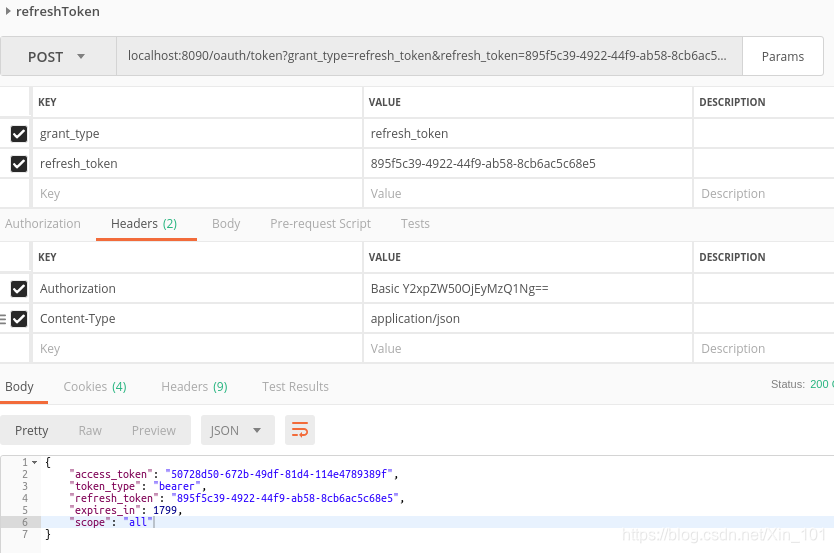The image size is (834, 553).
Task: Click empty Description field in headers table
Action: (764, 349)
